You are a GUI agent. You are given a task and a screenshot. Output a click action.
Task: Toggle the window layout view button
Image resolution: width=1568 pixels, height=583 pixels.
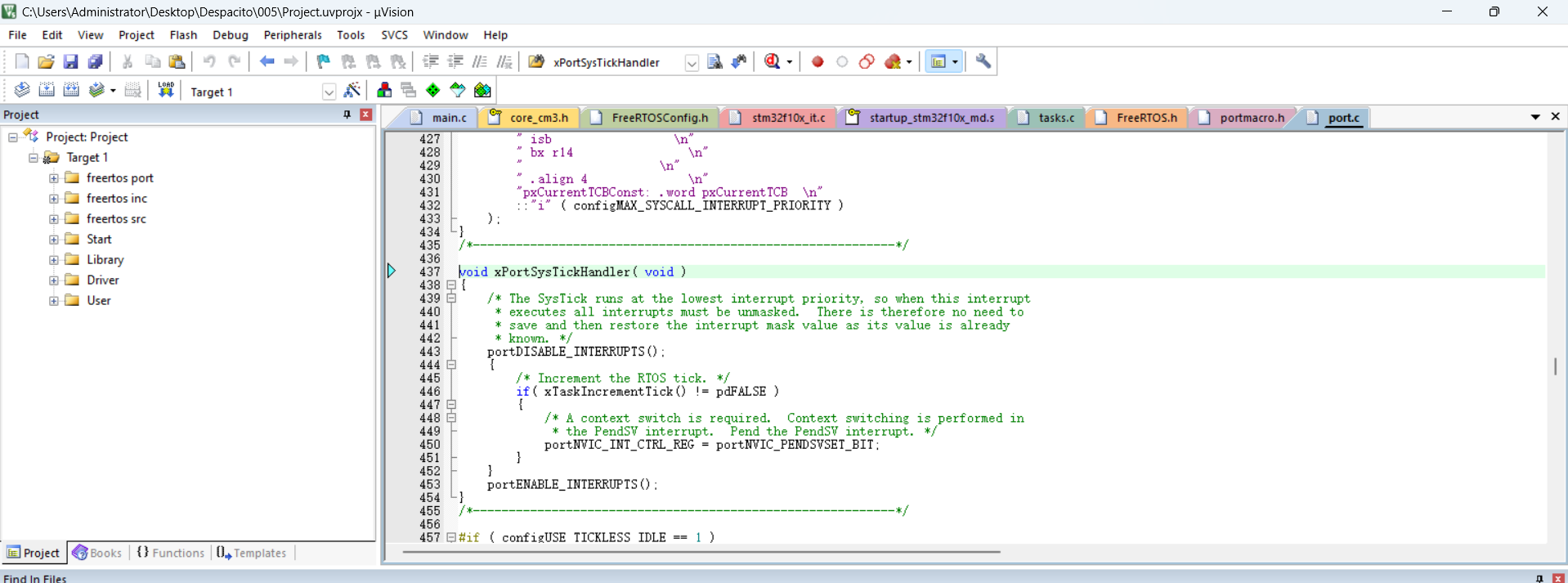[x=939, y=61]
